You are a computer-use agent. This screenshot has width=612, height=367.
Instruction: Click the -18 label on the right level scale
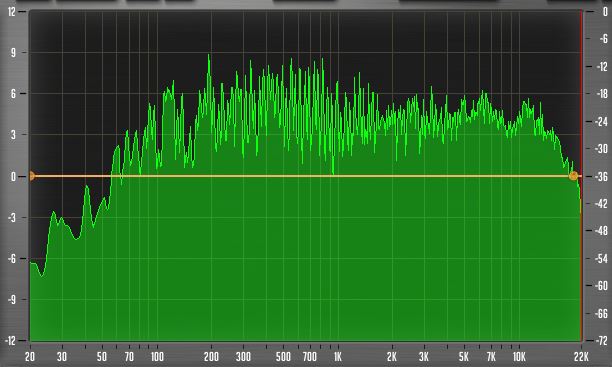(601, 94)
